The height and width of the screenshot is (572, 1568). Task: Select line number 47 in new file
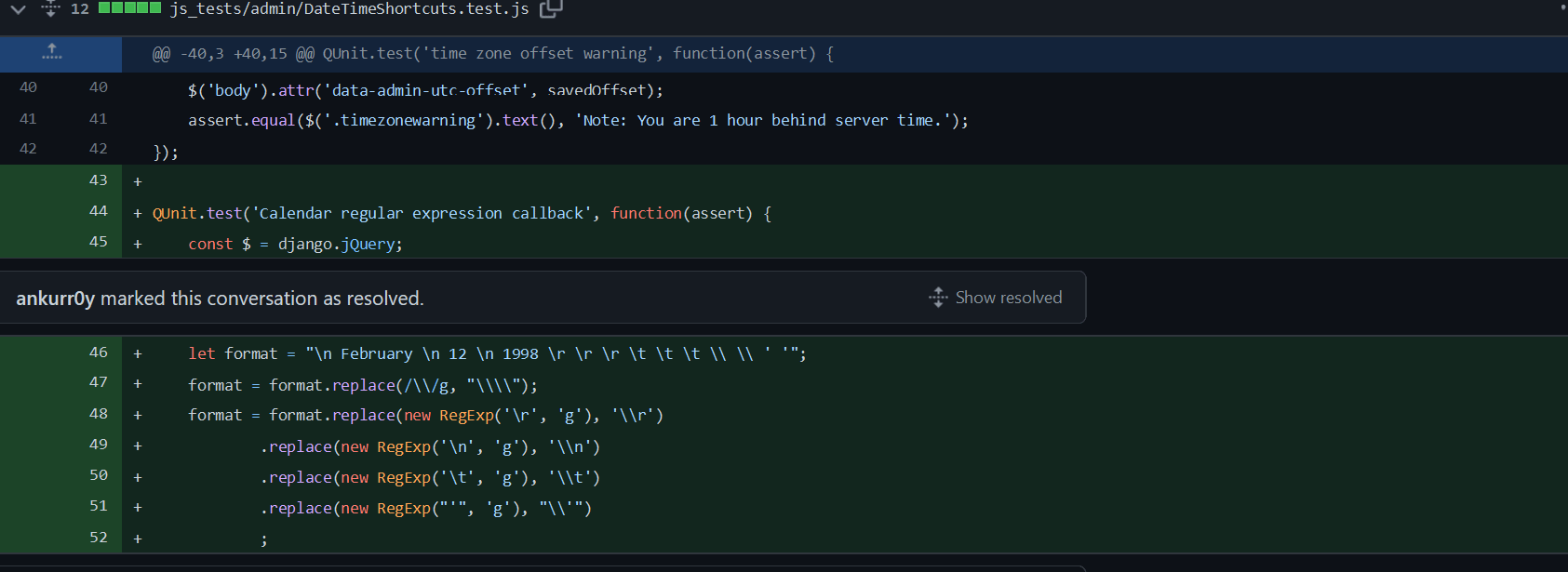coord(98,382)
